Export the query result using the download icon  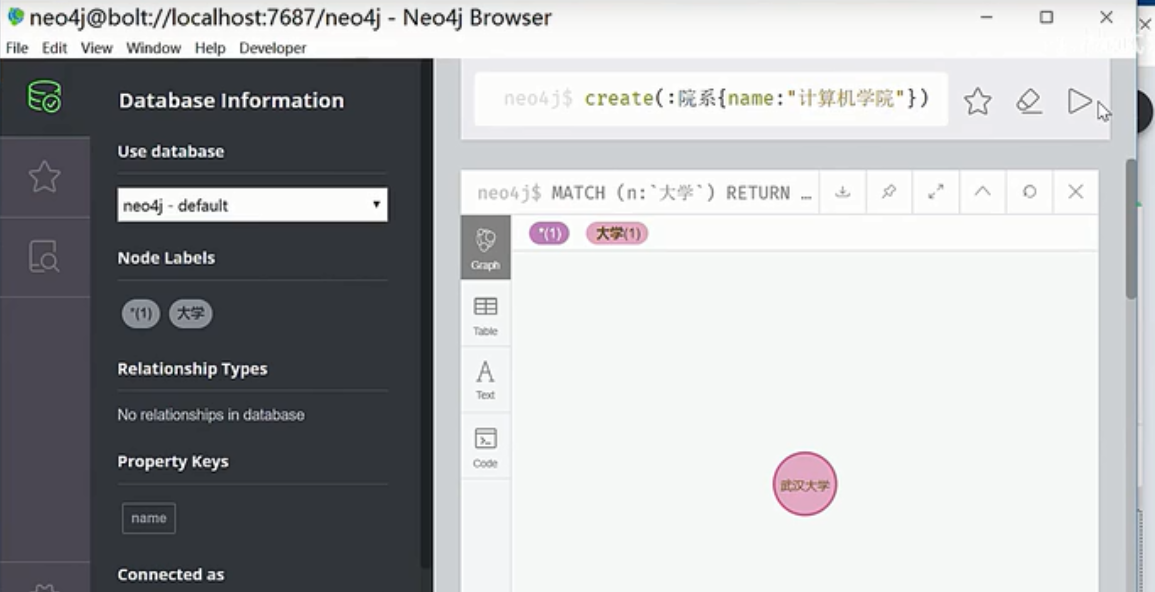point(842,192)
